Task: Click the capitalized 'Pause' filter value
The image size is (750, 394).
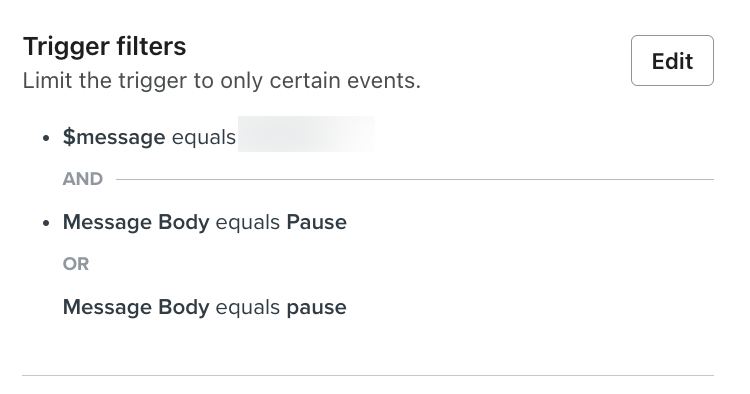Action: [317, 222]
